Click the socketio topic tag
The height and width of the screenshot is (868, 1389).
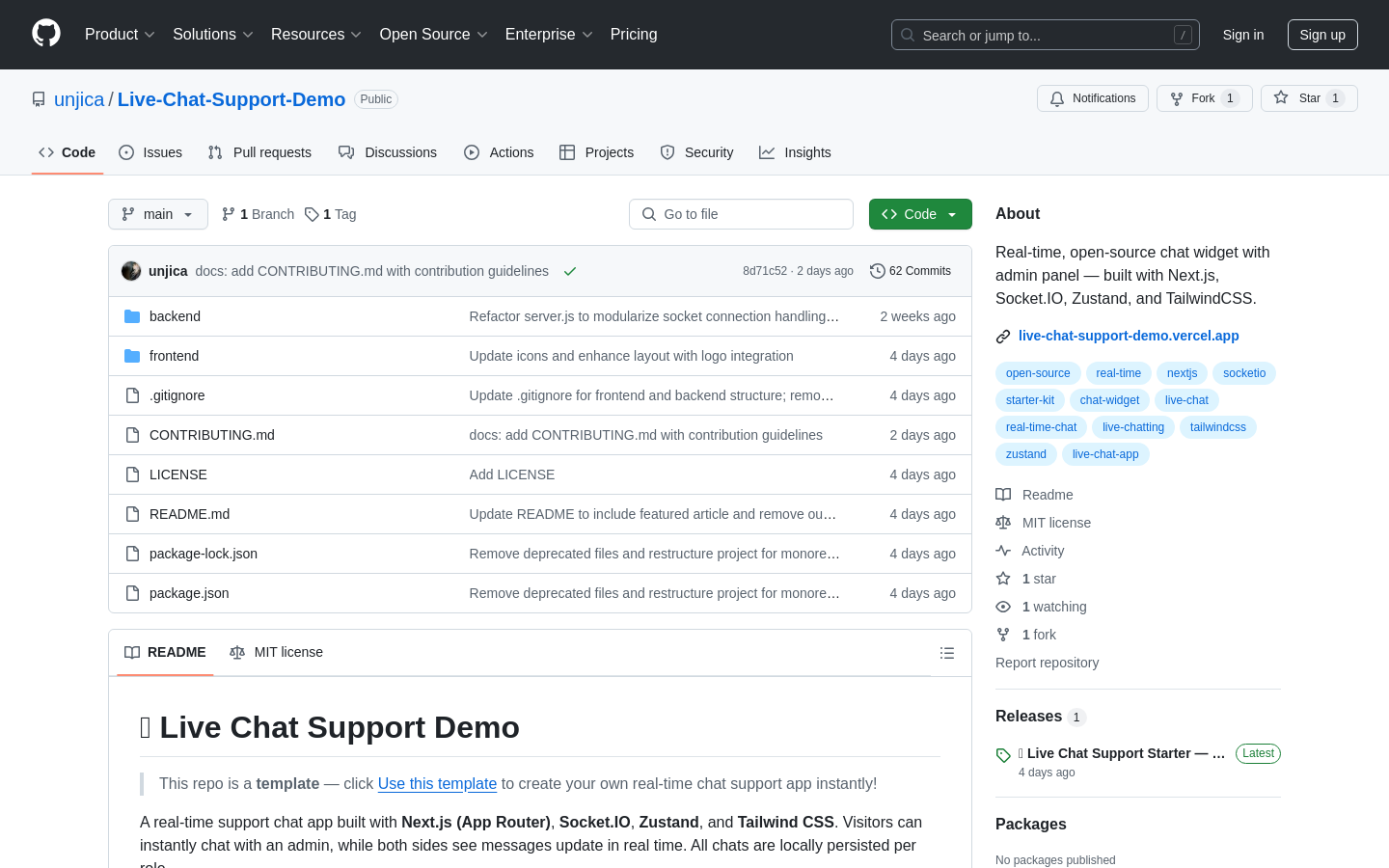(x=1244, y=373)
